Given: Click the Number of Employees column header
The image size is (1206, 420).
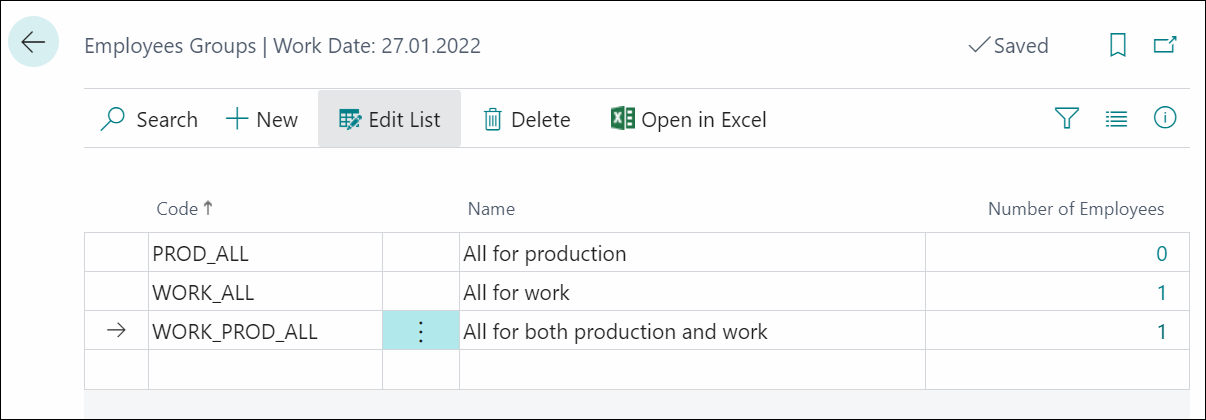Looking at the screenshot, I should point(1076,209).
